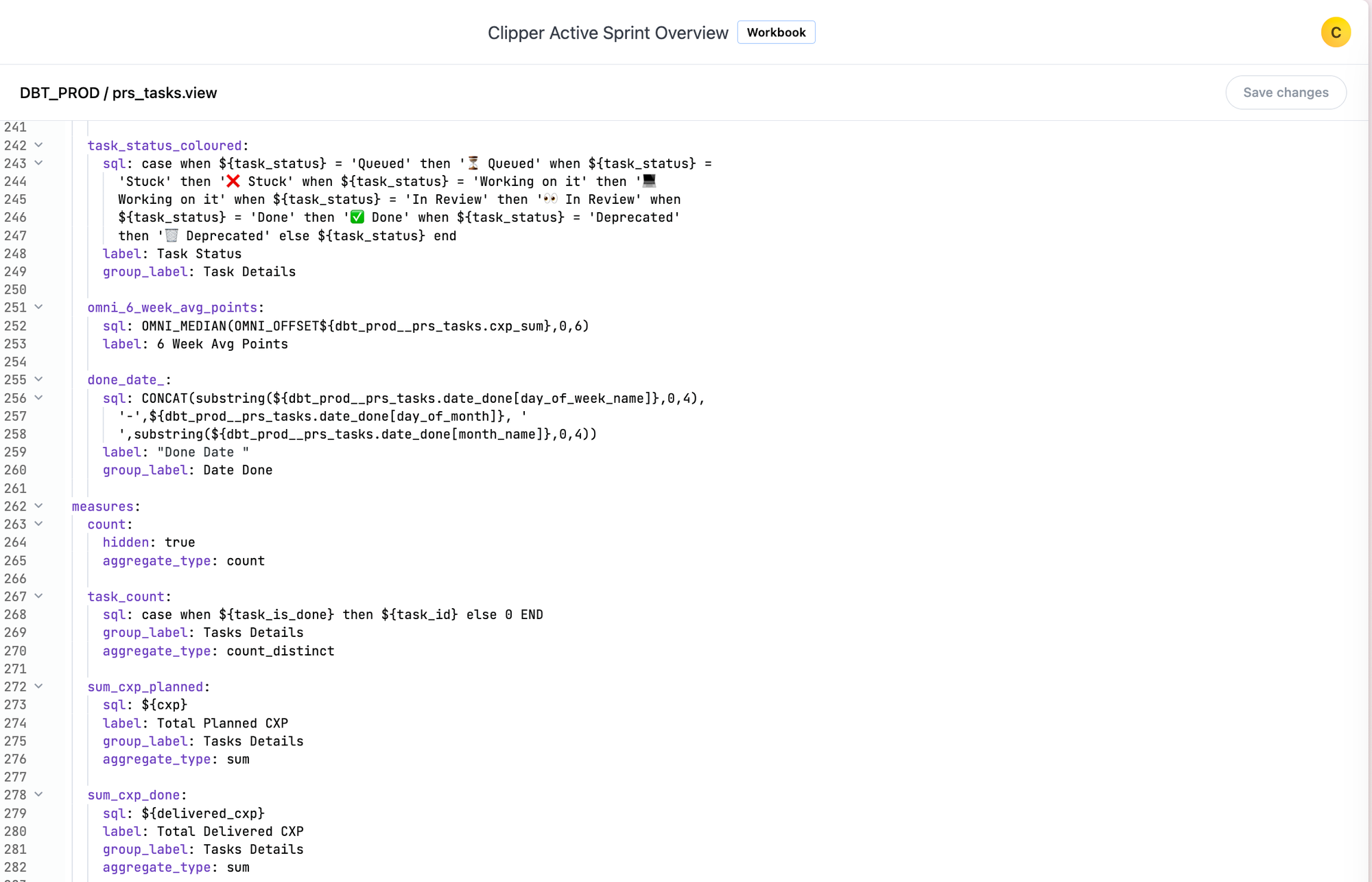Fold omni_6_week_avg_points at line 251
This screenshot has height=882, width=1372.
tap(39, 307)
